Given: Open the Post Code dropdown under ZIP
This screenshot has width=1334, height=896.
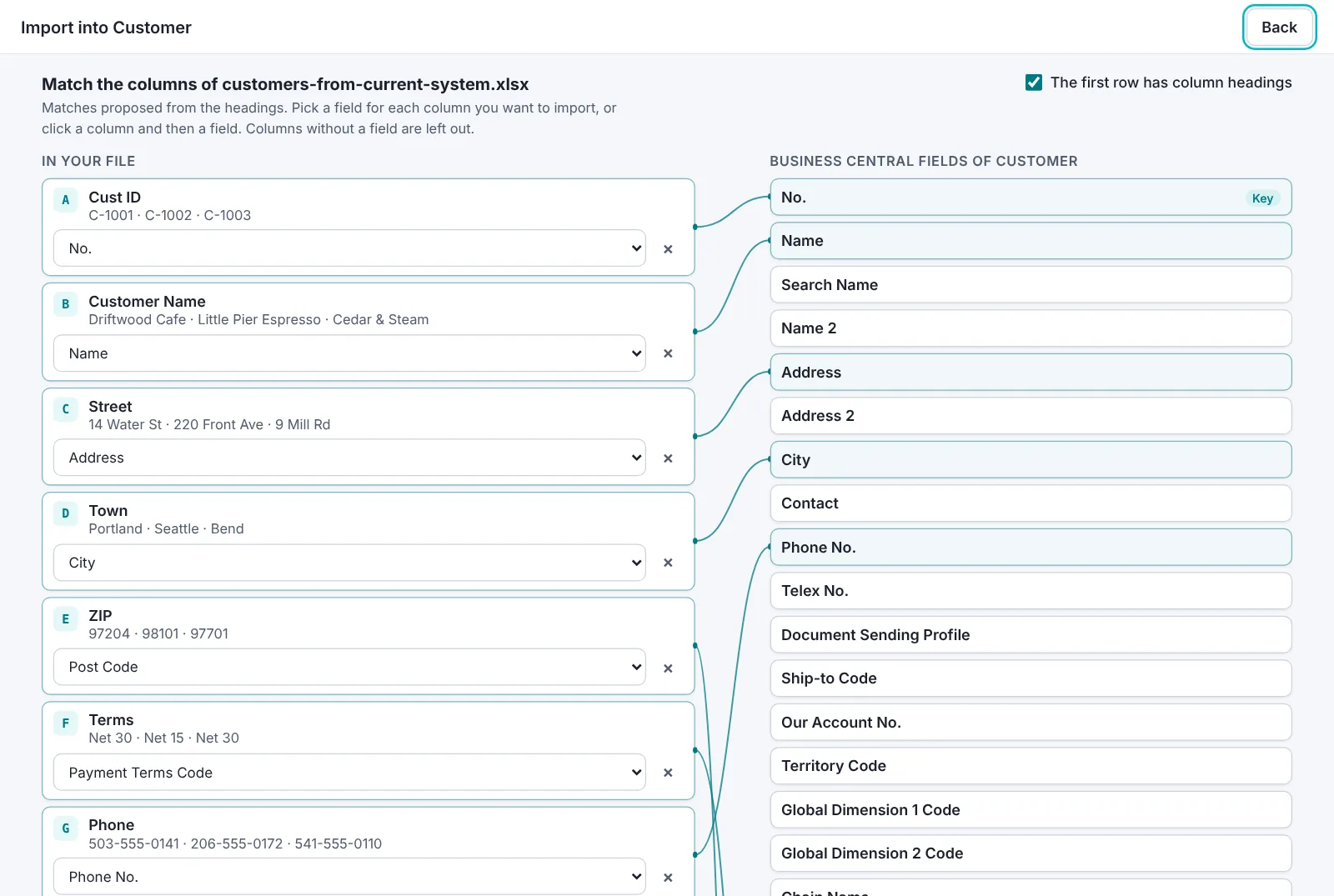Looking at the screenshot, I should coord(349,667).
